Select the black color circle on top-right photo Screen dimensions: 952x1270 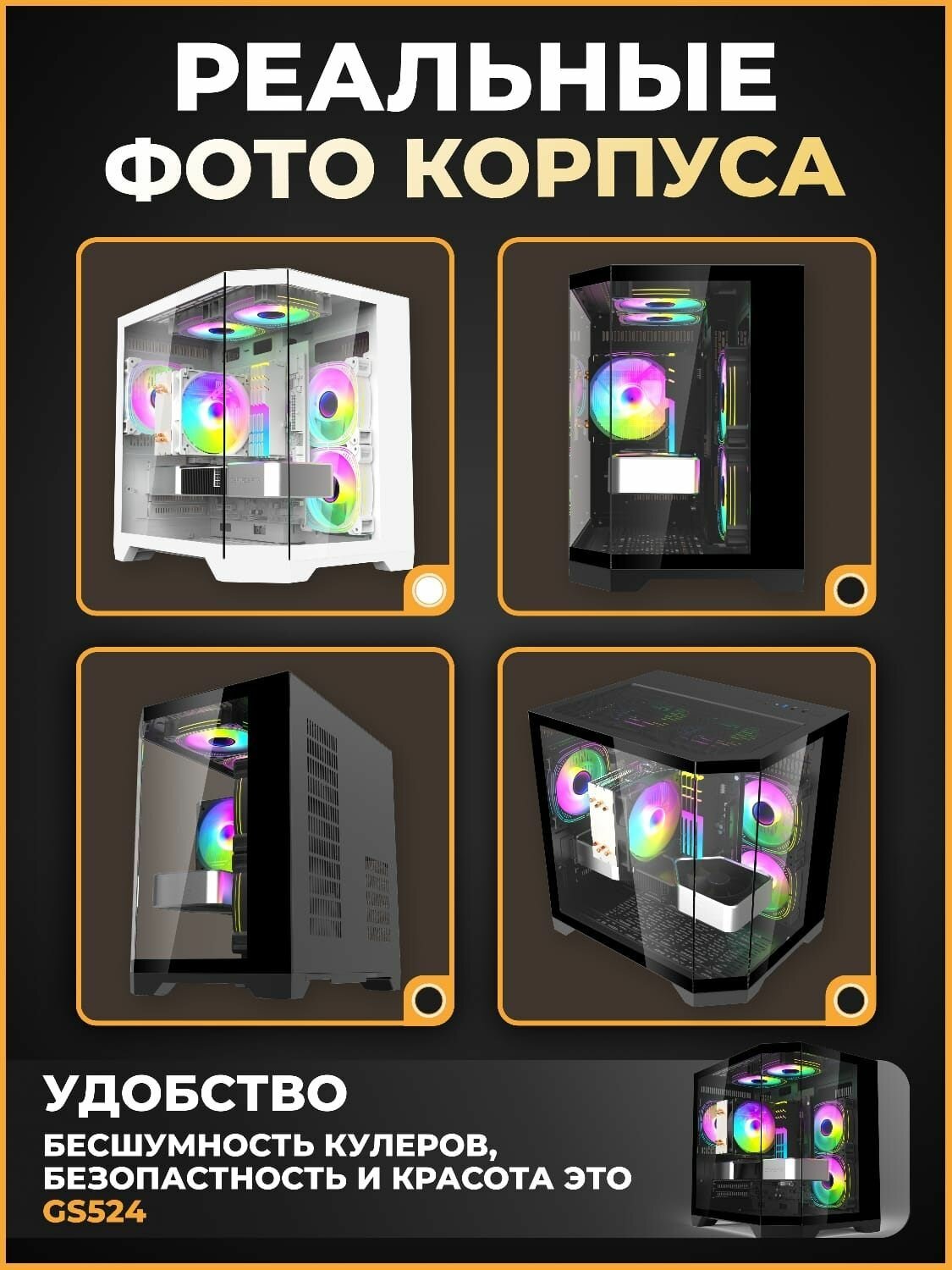coord(850,588)
